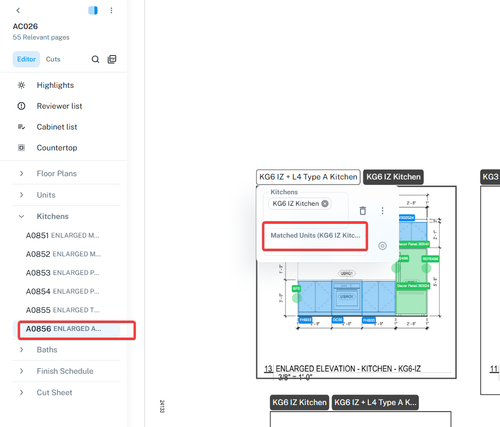
Task: Toggle the blue sidebar panel layout icon
Action: (93, 10)
